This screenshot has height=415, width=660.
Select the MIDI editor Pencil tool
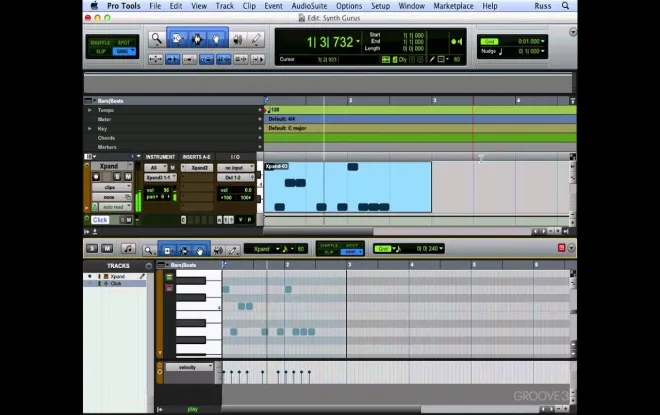pos(233,250)
